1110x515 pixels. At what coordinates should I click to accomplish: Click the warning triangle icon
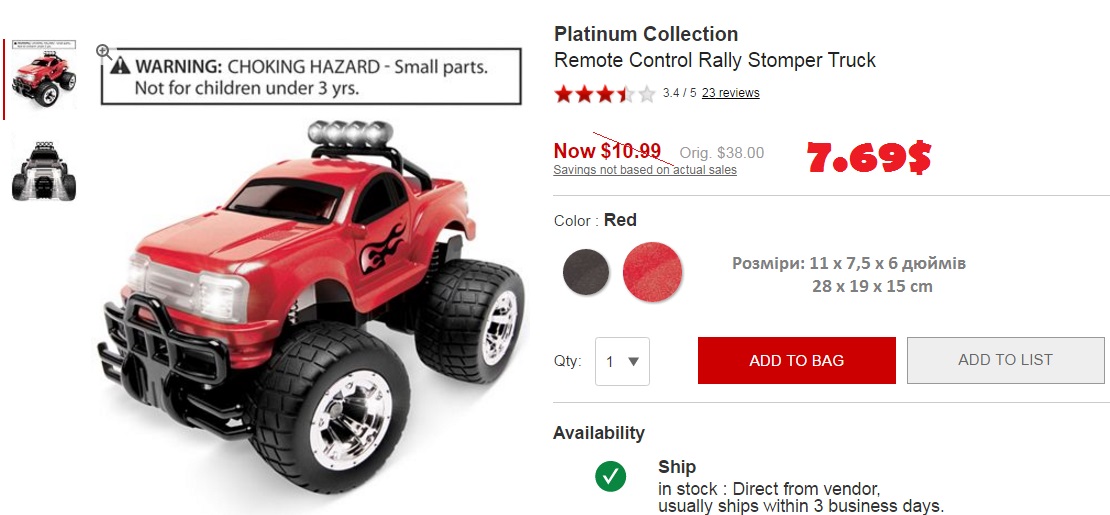click(x=121, y=67)
